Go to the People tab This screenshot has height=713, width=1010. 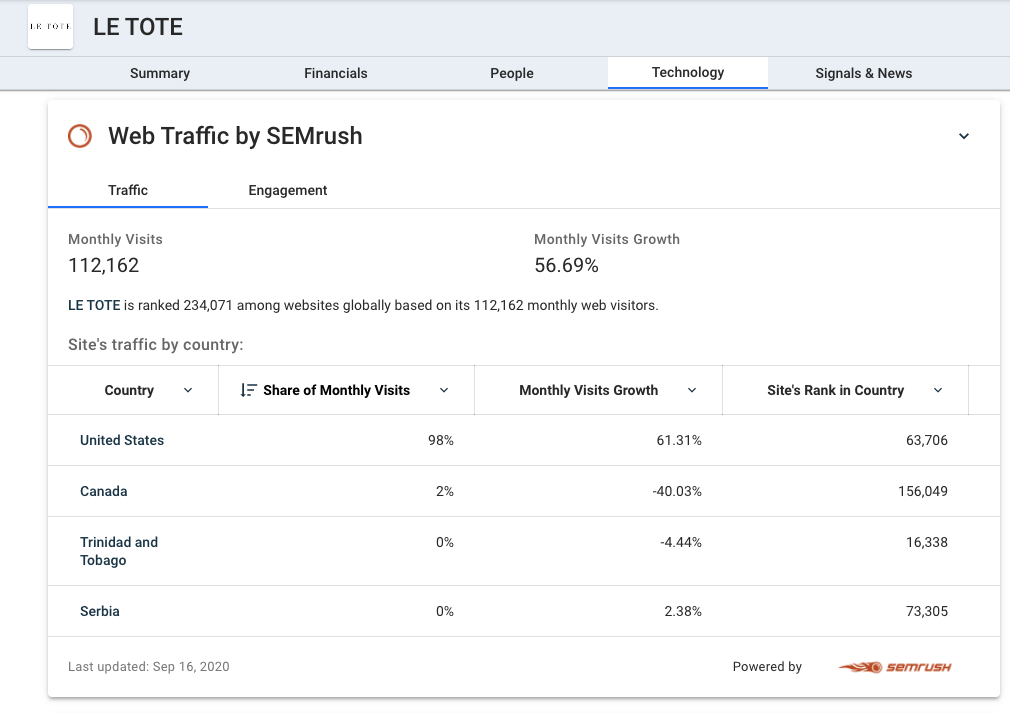(x=511, y=73)
